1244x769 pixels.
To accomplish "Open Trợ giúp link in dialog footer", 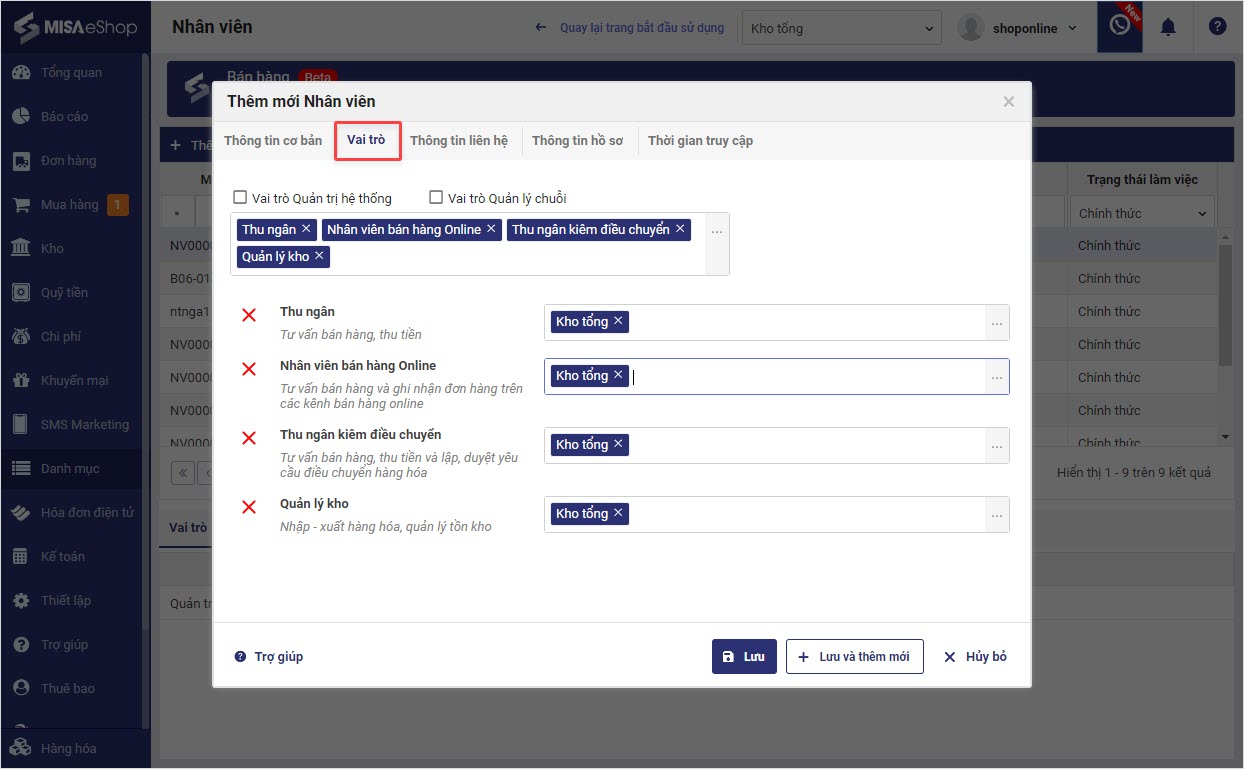I will 269,657.
